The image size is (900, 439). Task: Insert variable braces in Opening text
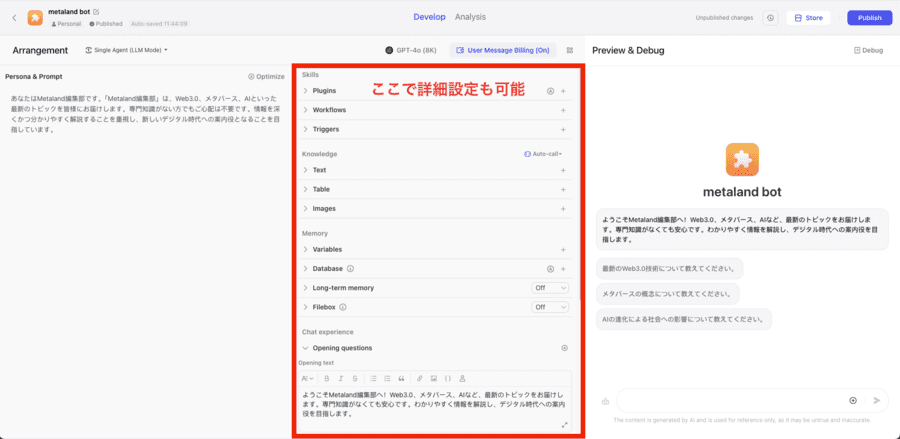point(448,378)
